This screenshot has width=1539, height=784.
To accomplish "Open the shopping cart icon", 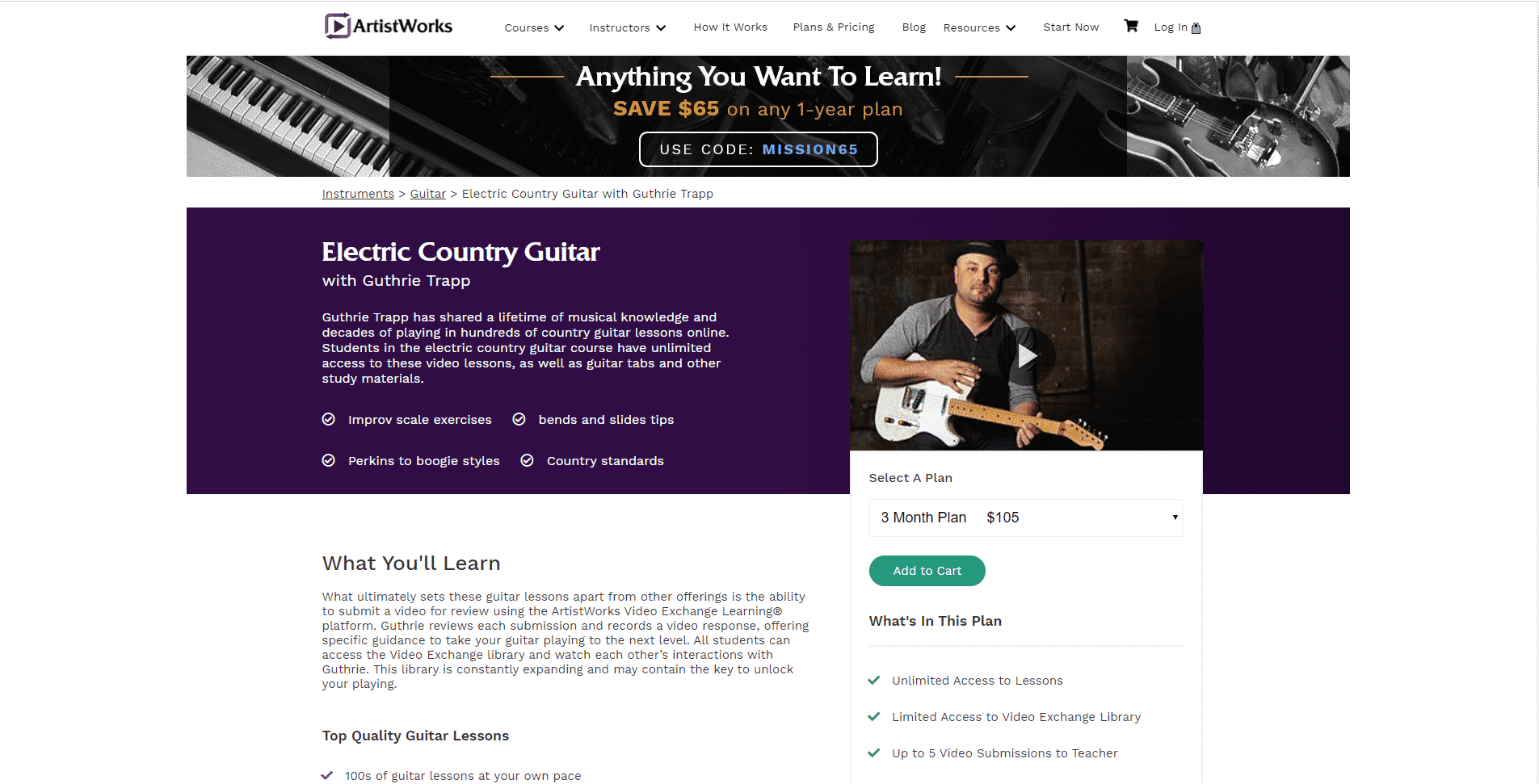I will pos(1131,26).
